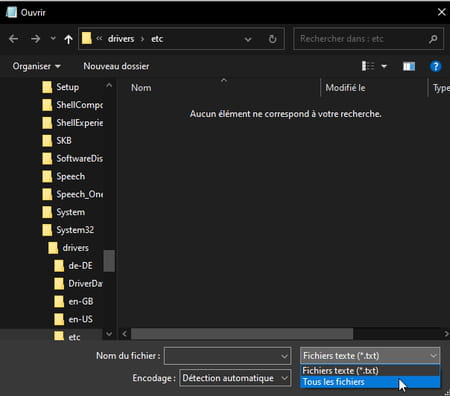Sort by the Nom column
The height and width of the screenshot is (396, 450).
point(141,88)
